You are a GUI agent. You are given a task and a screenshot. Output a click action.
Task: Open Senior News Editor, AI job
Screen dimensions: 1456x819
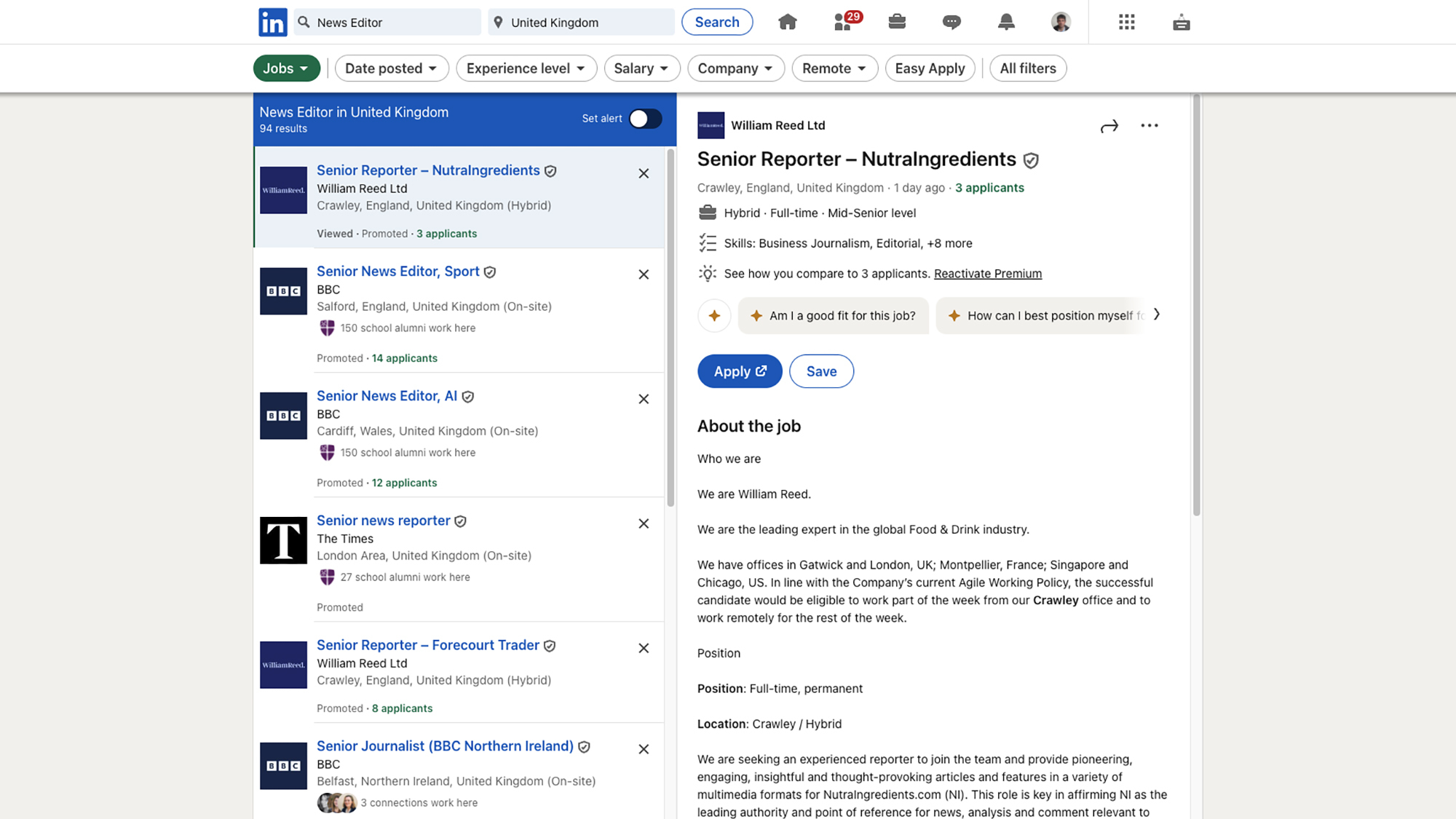pos(387,396)
